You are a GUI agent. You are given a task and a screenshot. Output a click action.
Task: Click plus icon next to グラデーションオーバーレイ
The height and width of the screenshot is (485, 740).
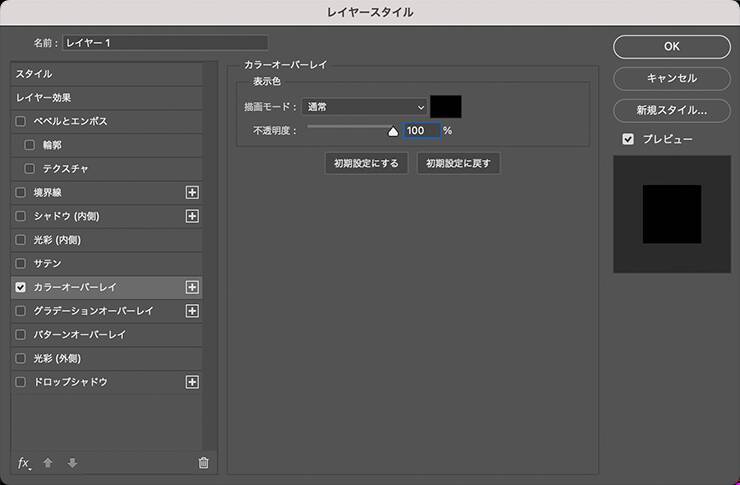click(x=193, y=311)
